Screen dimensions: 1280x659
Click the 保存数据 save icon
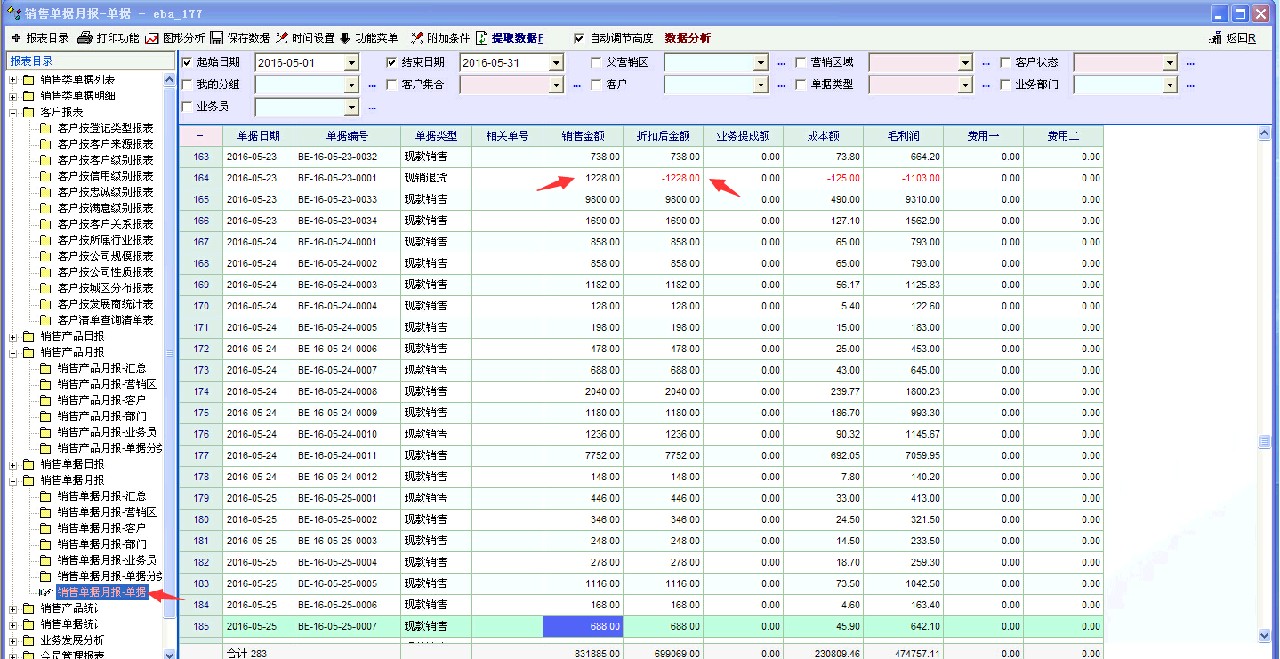pos(217,38)
